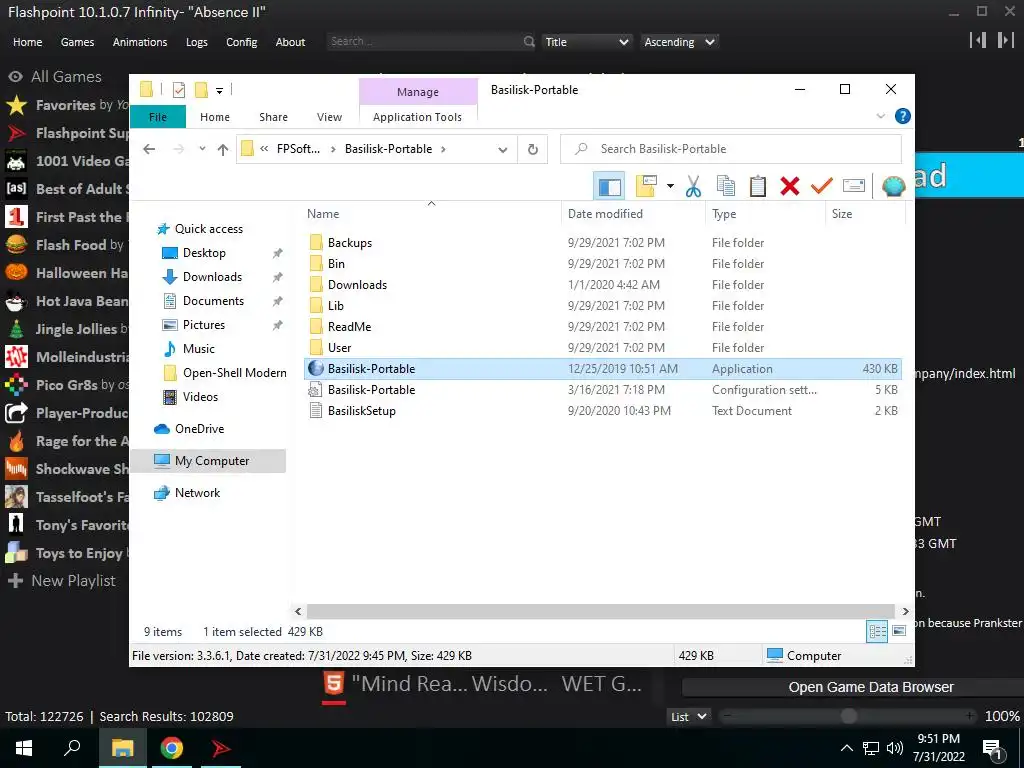Select the Bin folder

point(336,264)
